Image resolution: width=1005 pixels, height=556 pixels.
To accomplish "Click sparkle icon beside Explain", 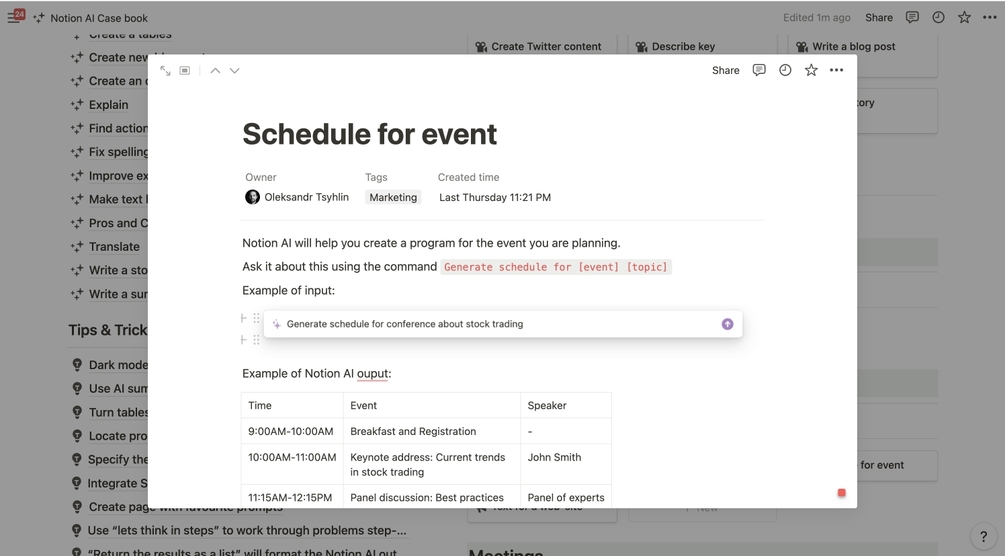I will pyautogui.click(x=77, y=105).
